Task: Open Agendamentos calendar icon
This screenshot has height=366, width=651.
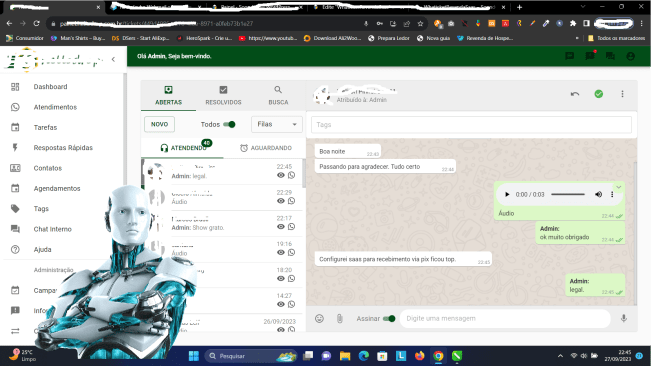Action: [15, 188]
